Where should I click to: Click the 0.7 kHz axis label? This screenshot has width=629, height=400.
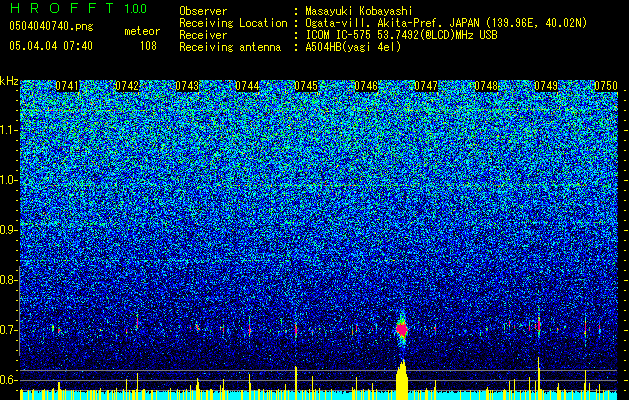pos(7,330)
